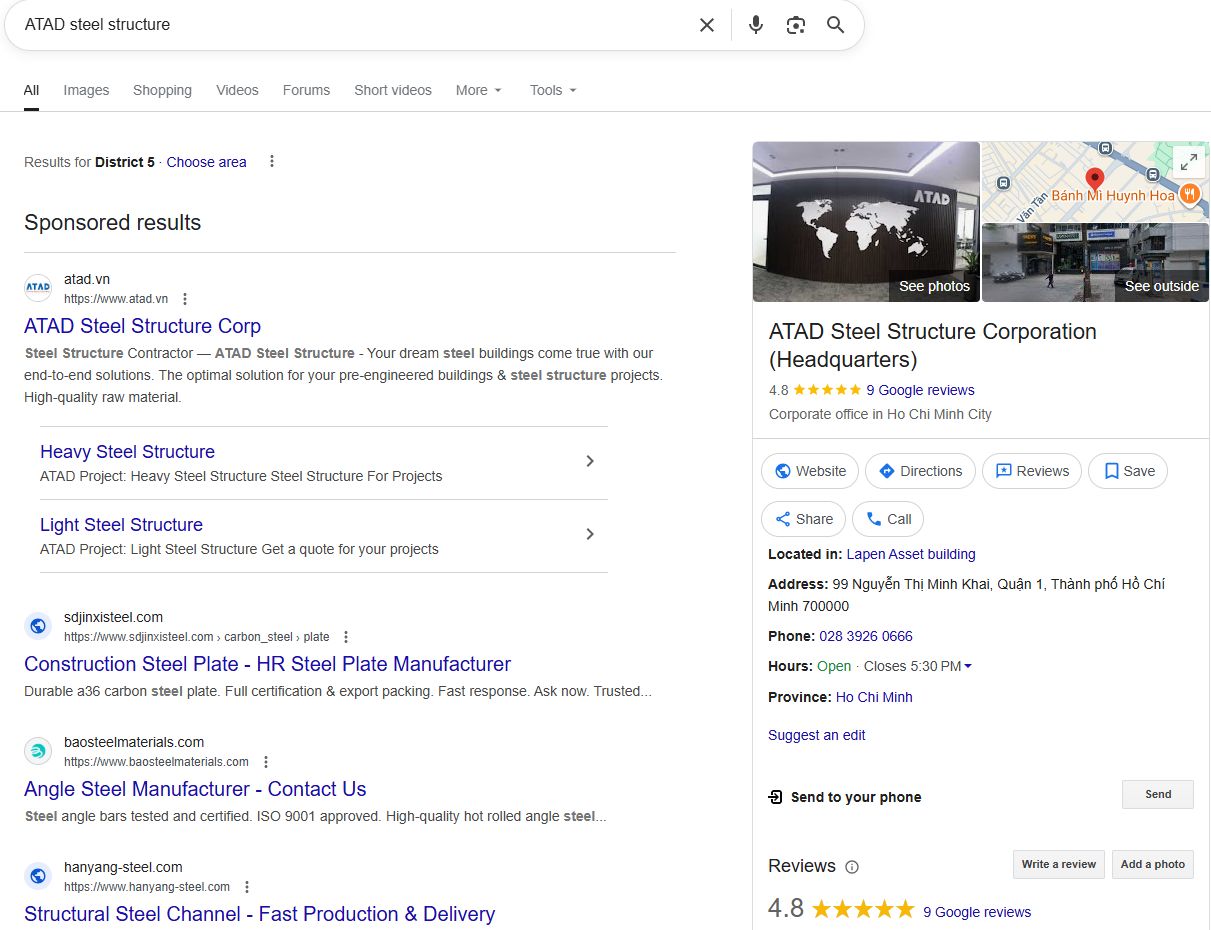The width and height of the screenshot is (1211, 930).
Task: Switch to the Images tab
Action: pyautogui.click(x=86, y=90)
